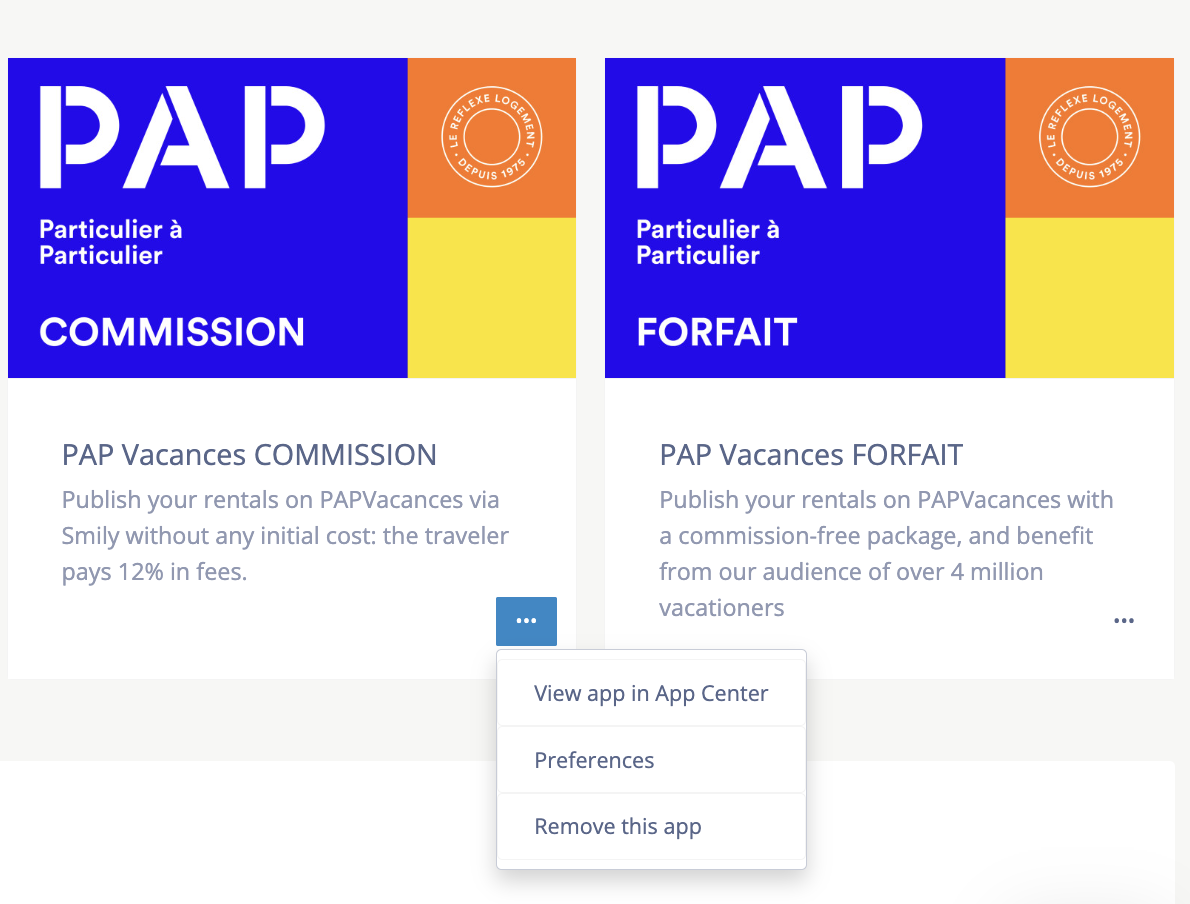Click the circular Depuis 1975 badge on FORFAIT banner
This screenshot has height=904, width=1190.
pos(1089,137)
